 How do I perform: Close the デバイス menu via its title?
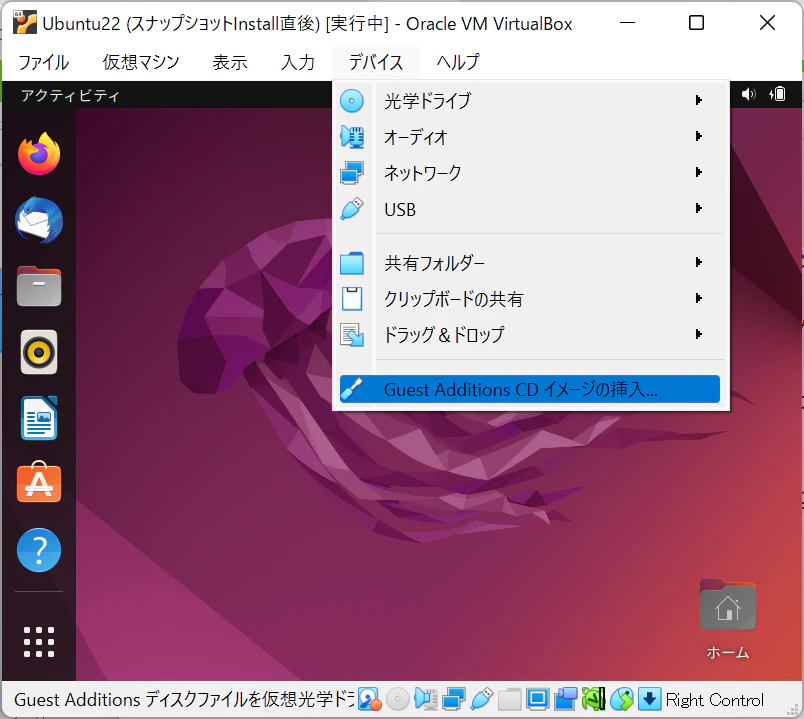pos(376,63)
